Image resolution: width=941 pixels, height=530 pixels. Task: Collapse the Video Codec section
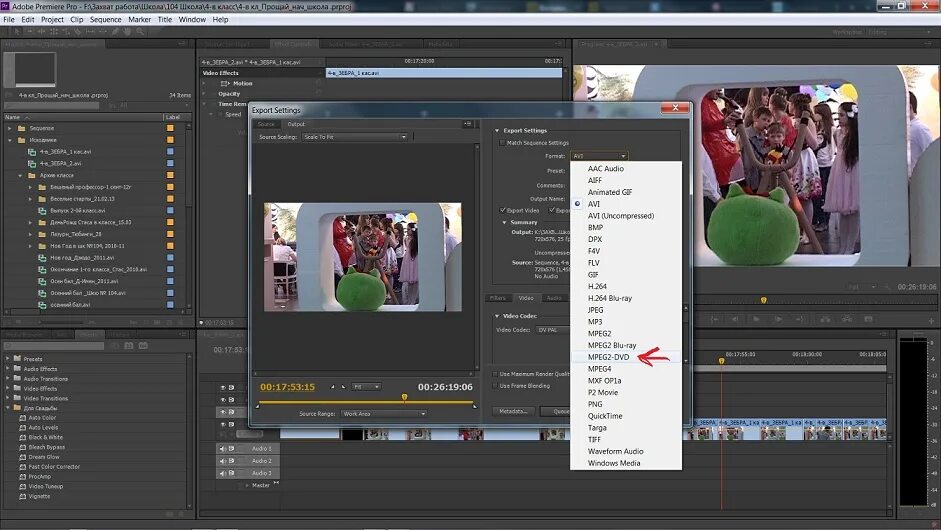[x=497, y=316]
